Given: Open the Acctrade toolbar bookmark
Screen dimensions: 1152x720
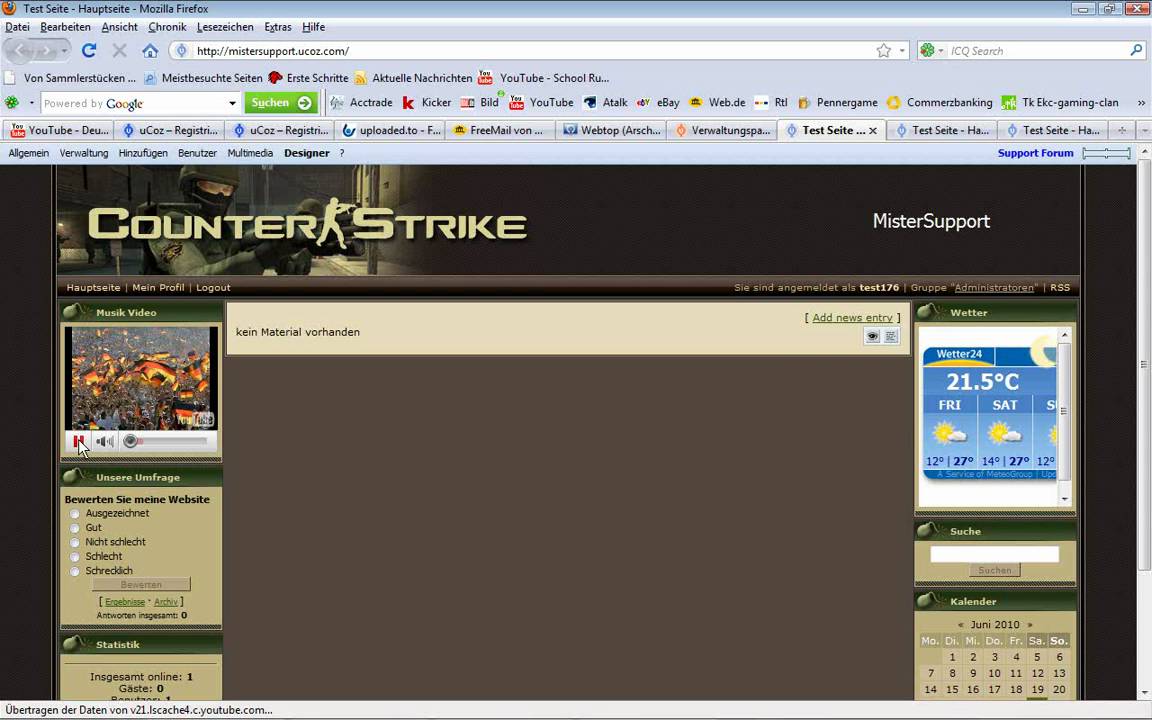Looking at the screenshot, I should [x=361, y=102].
